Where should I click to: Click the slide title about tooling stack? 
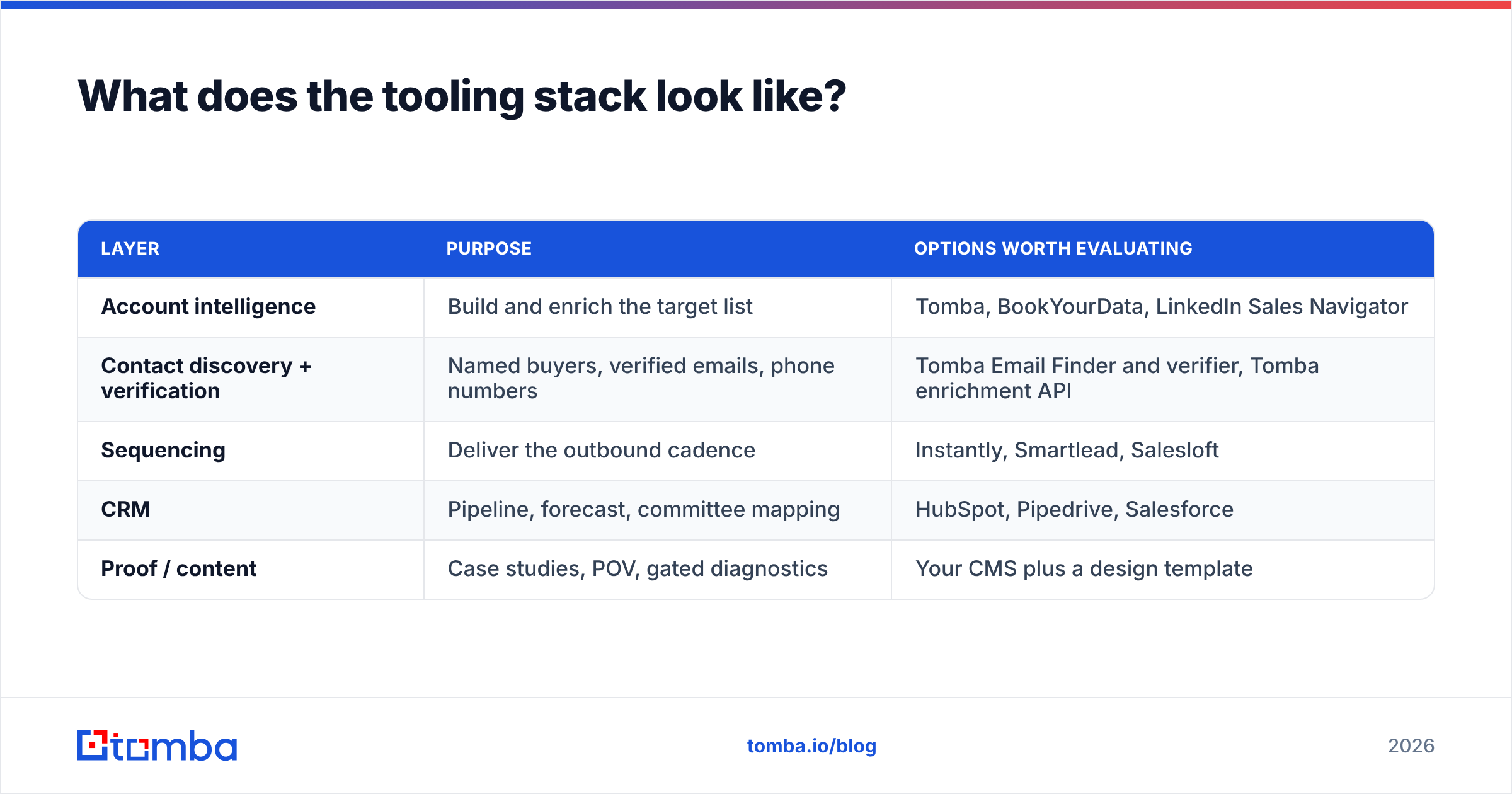click(x=462, y=96)
